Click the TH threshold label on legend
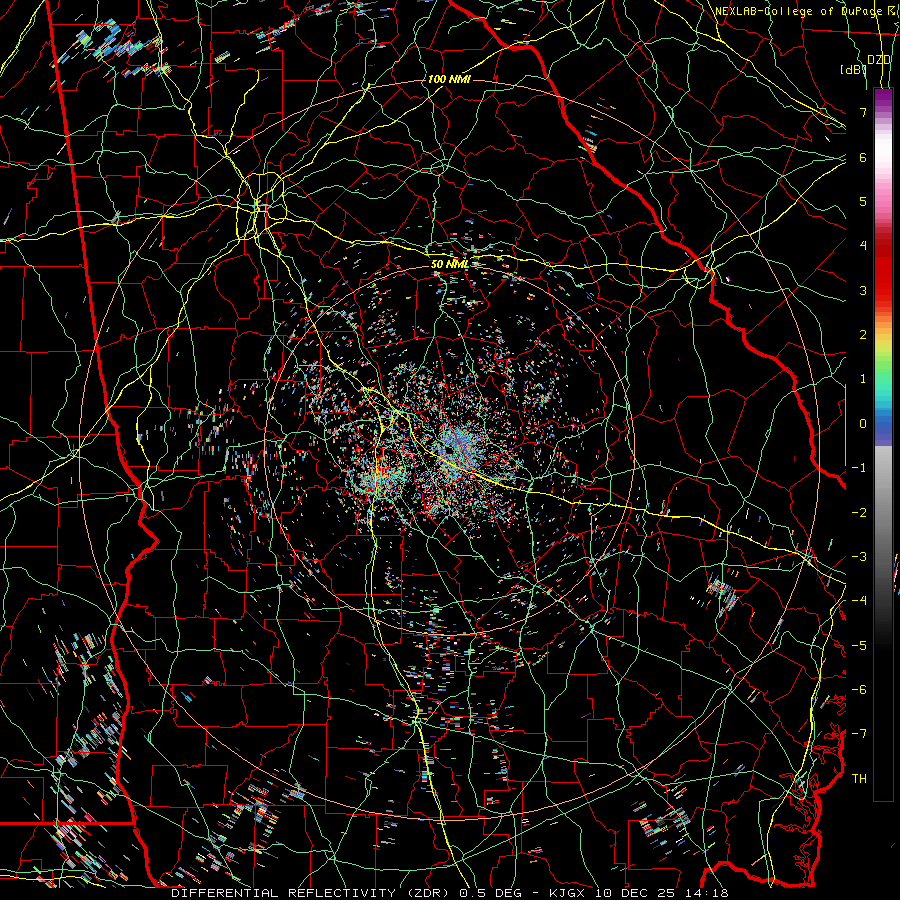Viewport: 900px width, 900px height. click(x=859, y=779)
